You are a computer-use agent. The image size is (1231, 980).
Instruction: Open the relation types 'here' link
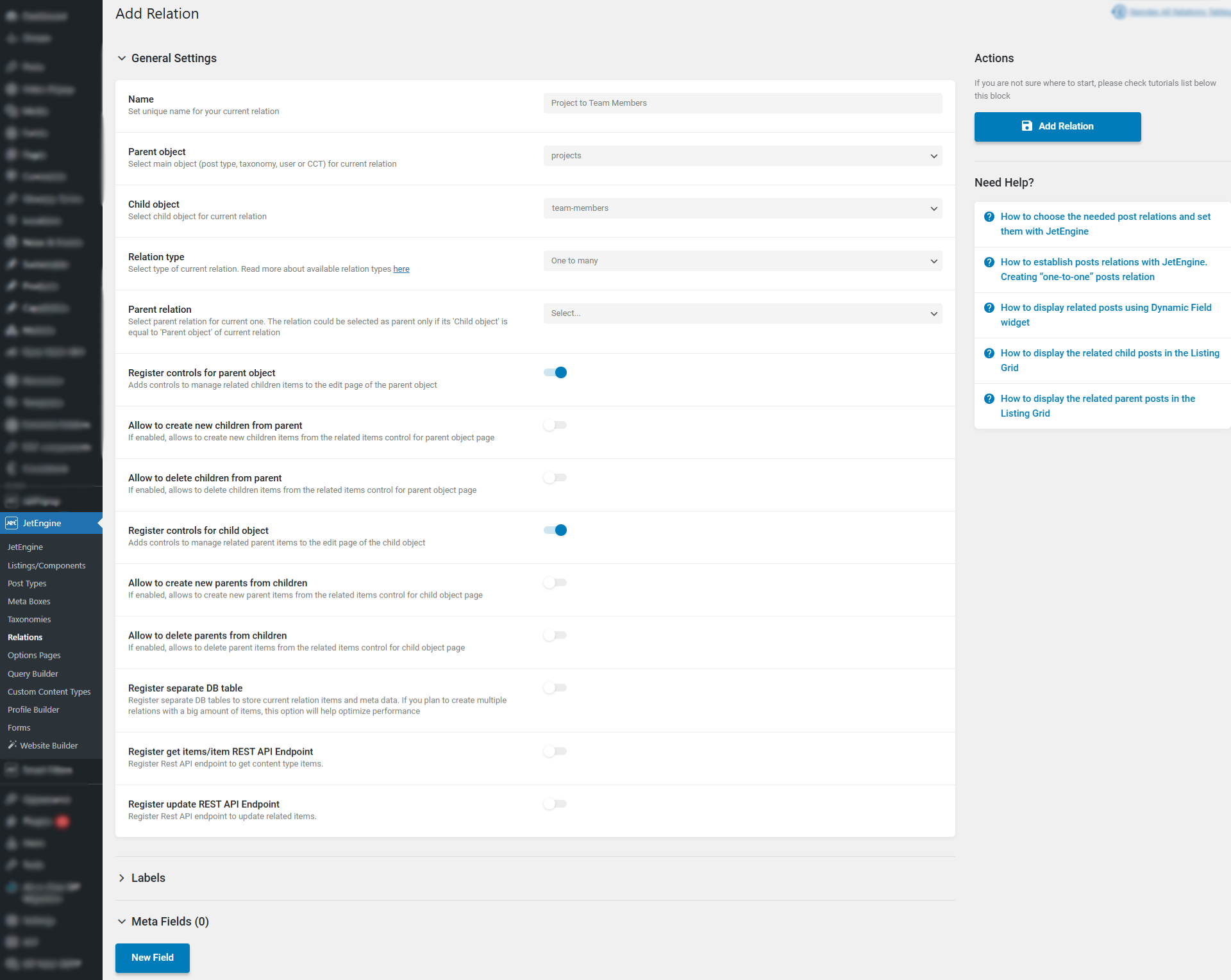point(401,269)
